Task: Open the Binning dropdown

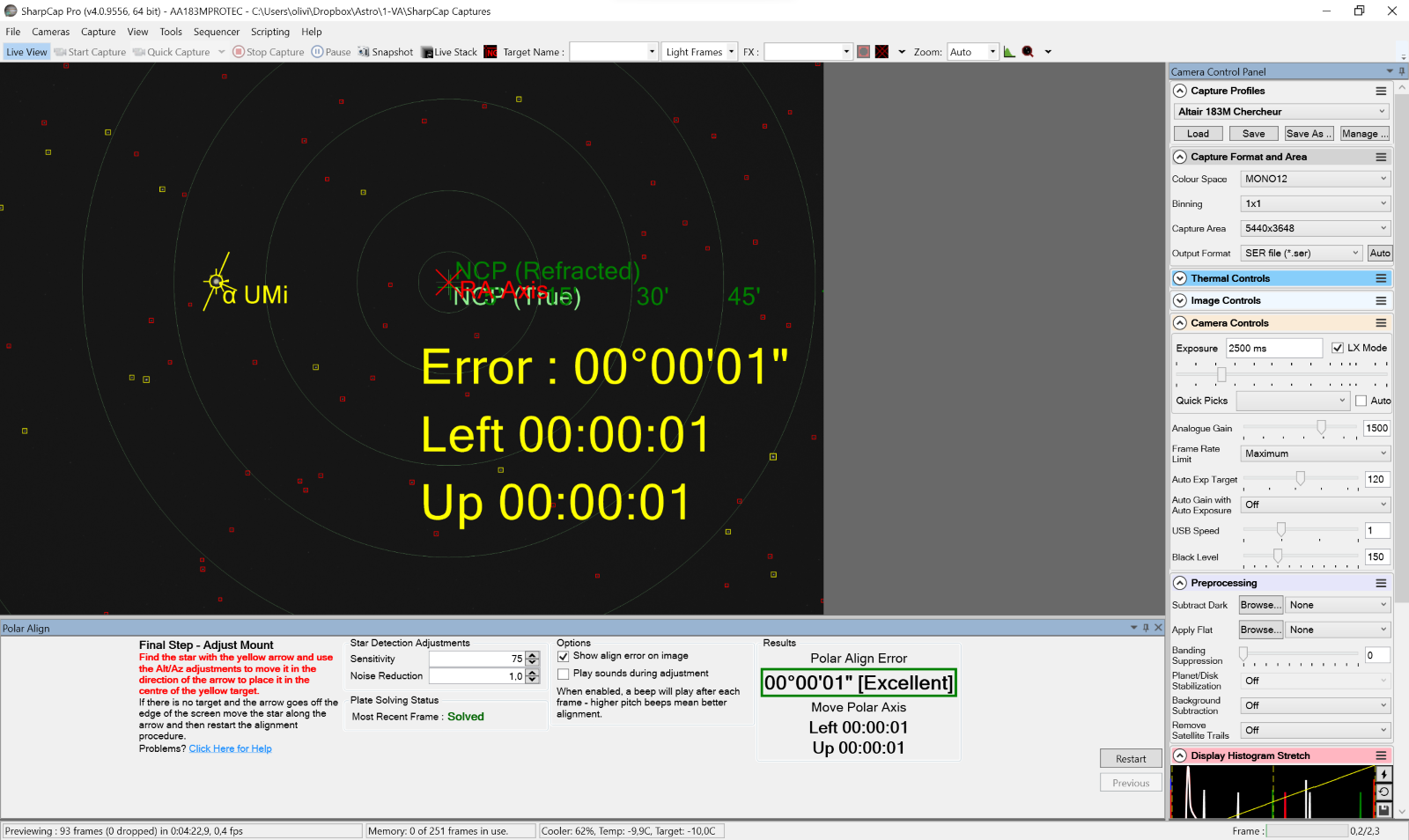Action: pyautogui.click(x=1315, y=203)
